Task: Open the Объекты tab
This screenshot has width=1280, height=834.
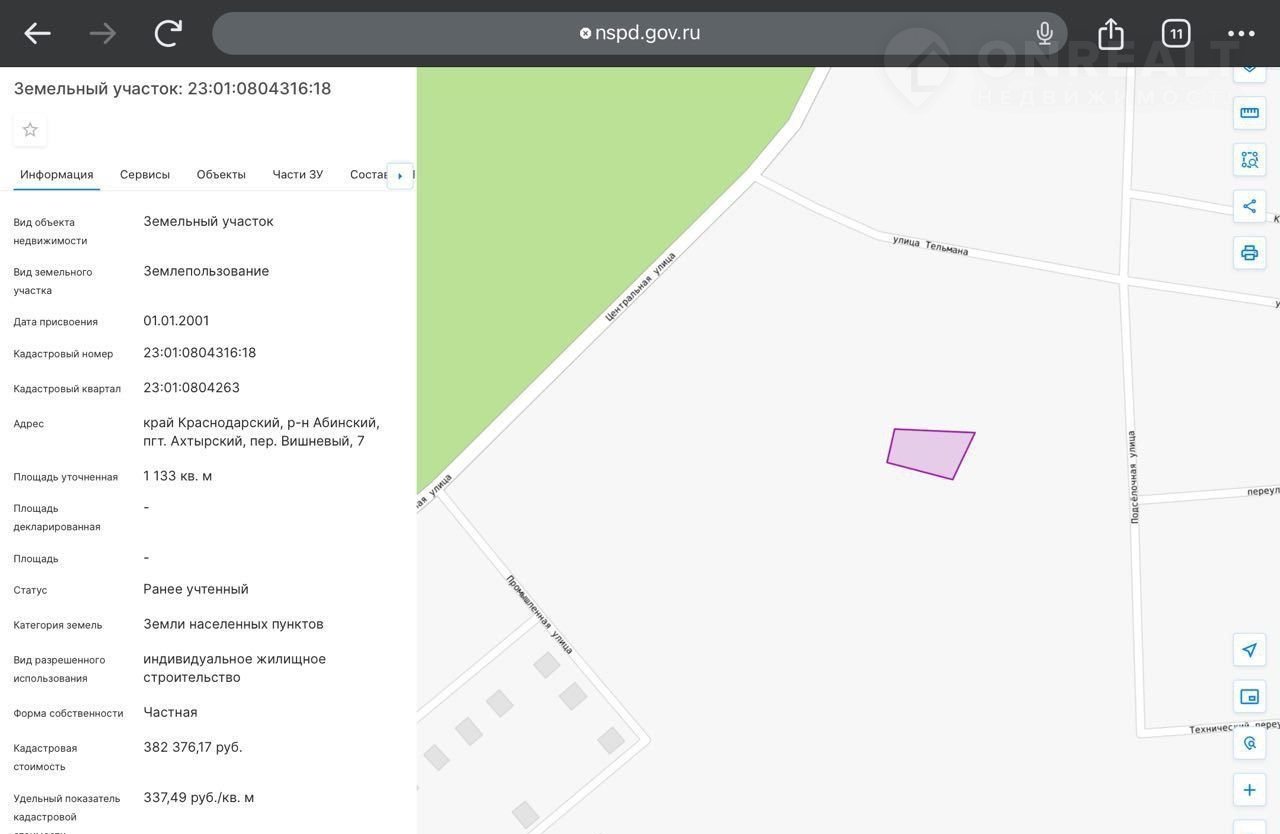Action: pos(221,175)
